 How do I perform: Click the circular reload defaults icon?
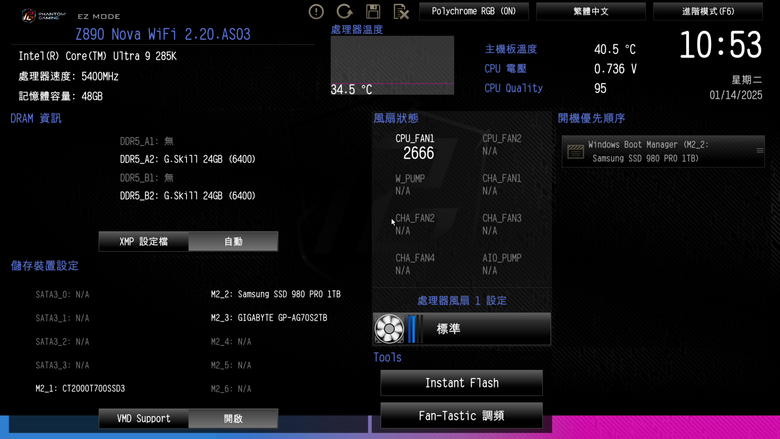click(344, 11)
